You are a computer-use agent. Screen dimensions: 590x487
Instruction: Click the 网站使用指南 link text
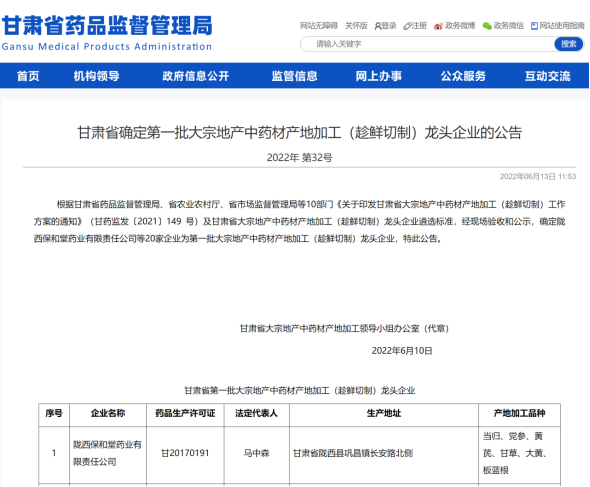pyautogui.click(x=562, y=26)
